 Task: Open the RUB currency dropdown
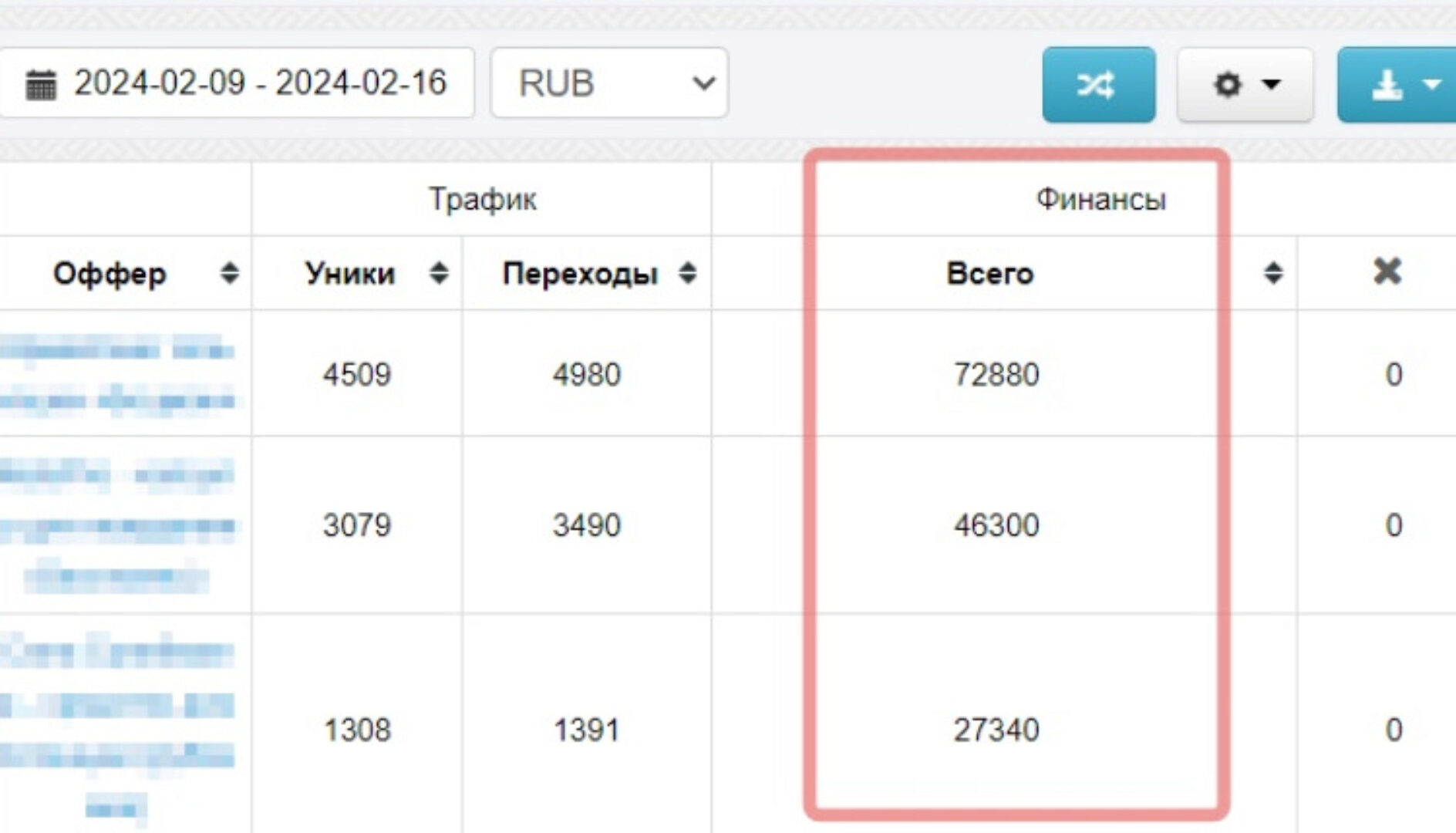[x=608, y=83]
